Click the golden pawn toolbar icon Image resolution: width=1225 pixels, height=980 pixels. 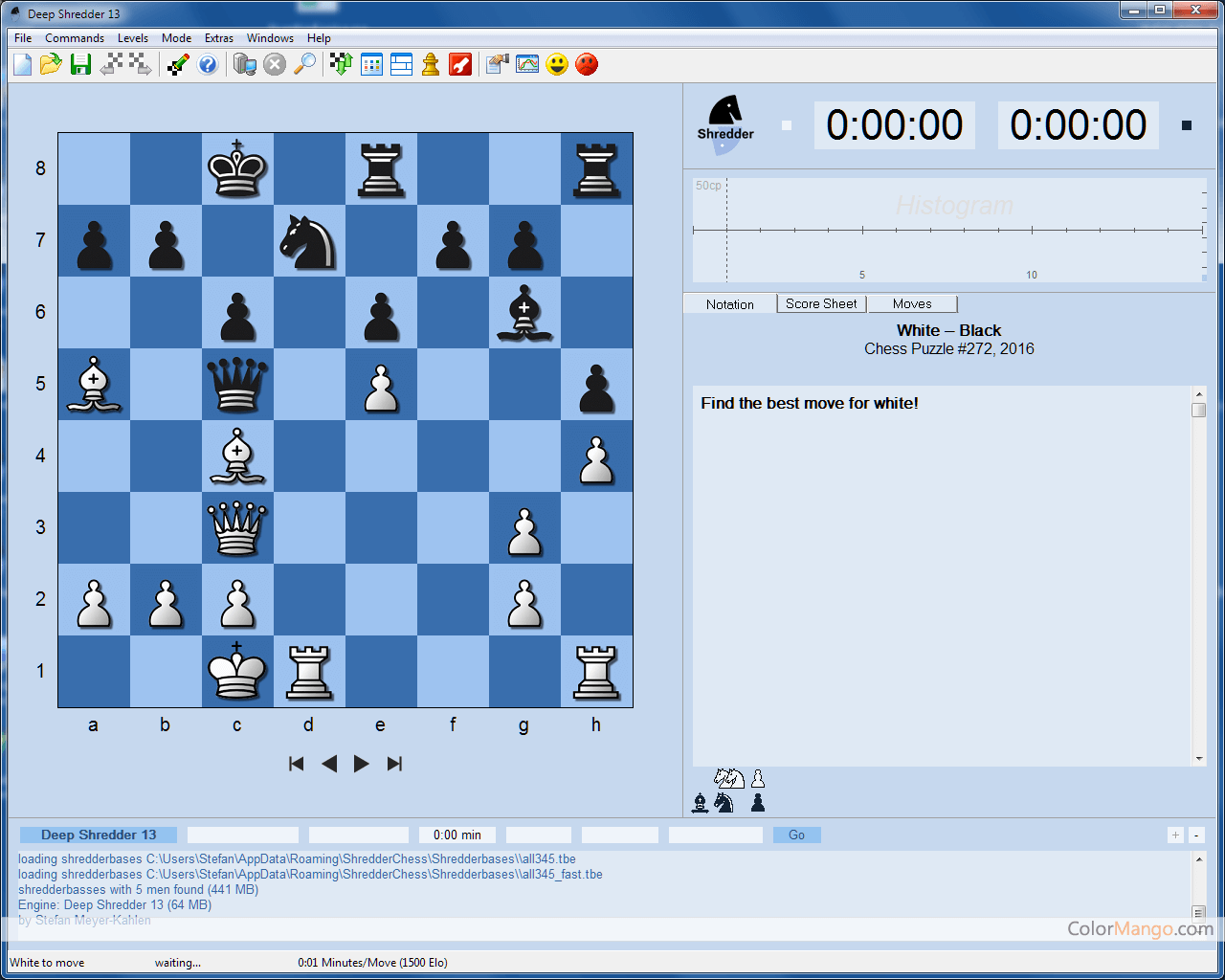pos(431,64)
